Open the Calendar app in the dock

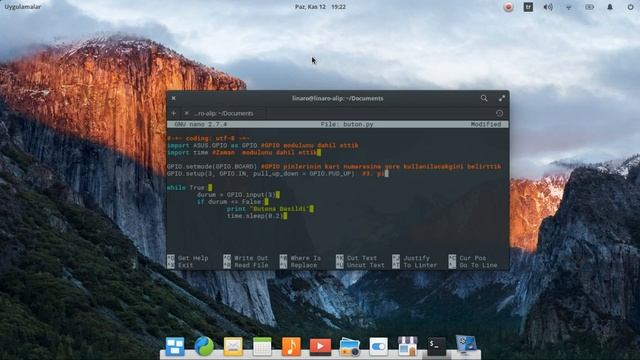(x=262, y=347)
